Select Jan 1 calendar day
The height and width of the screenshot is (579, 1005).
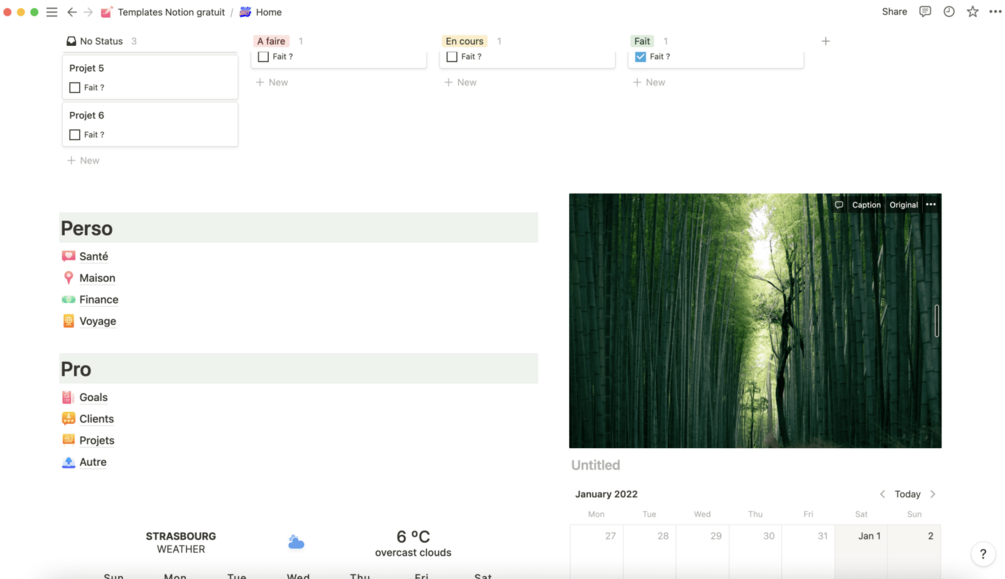tap(861, 551)
